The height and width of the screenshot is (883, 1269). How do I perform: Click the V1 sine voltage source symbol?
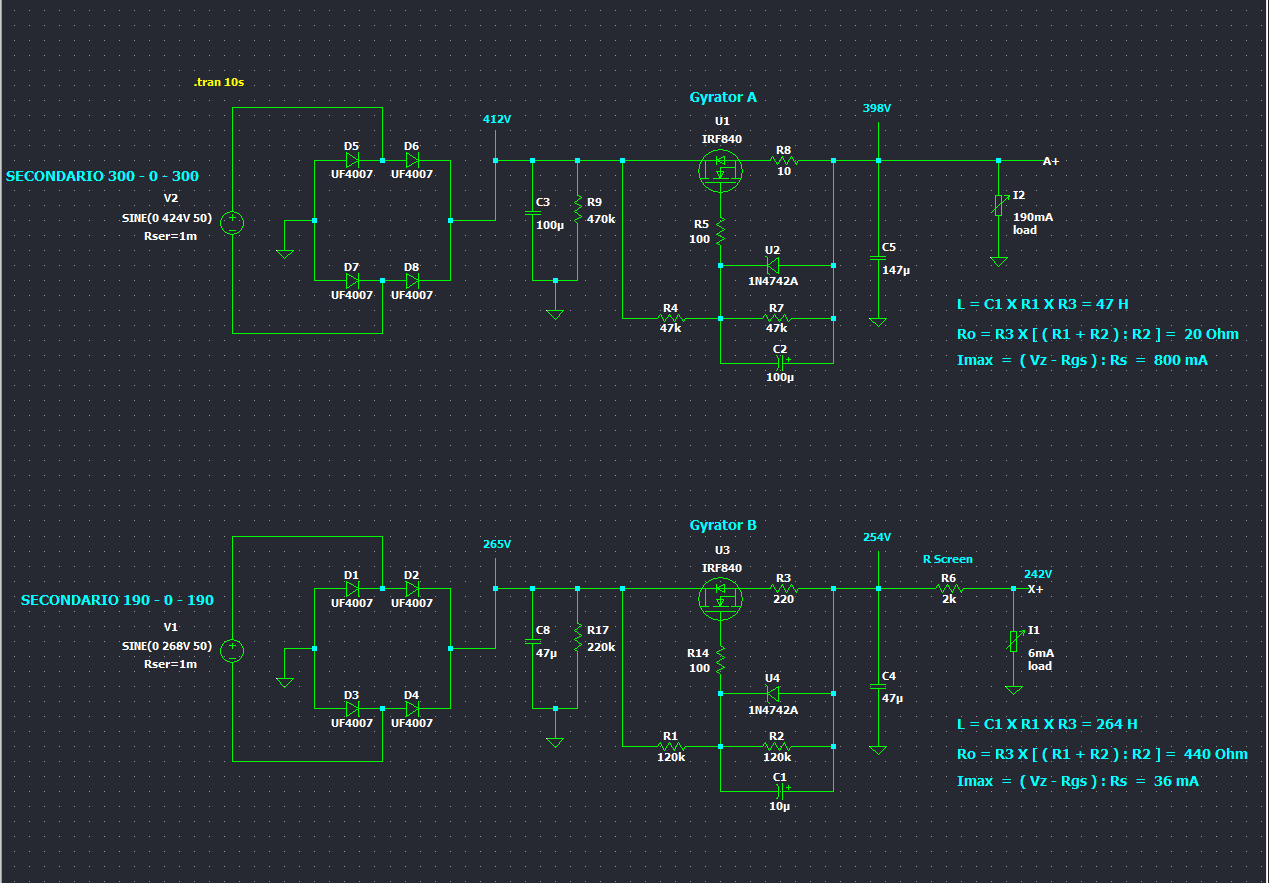coord(232,650)
